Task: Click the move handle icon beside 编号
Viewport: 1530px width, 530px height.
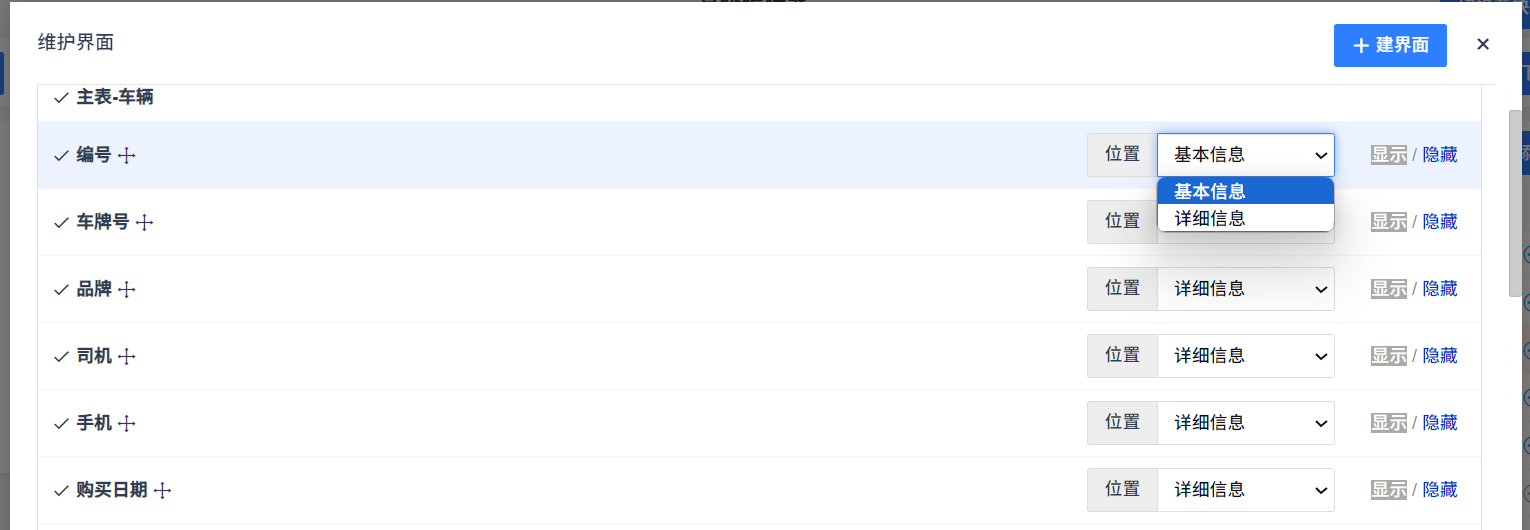Action: click(127, 156)
